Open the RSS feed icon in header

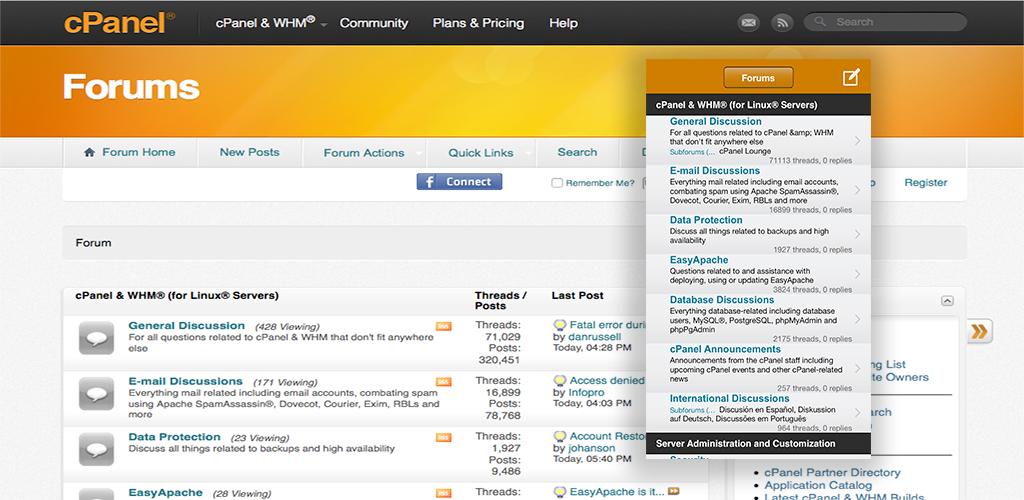tap(782, 23)
